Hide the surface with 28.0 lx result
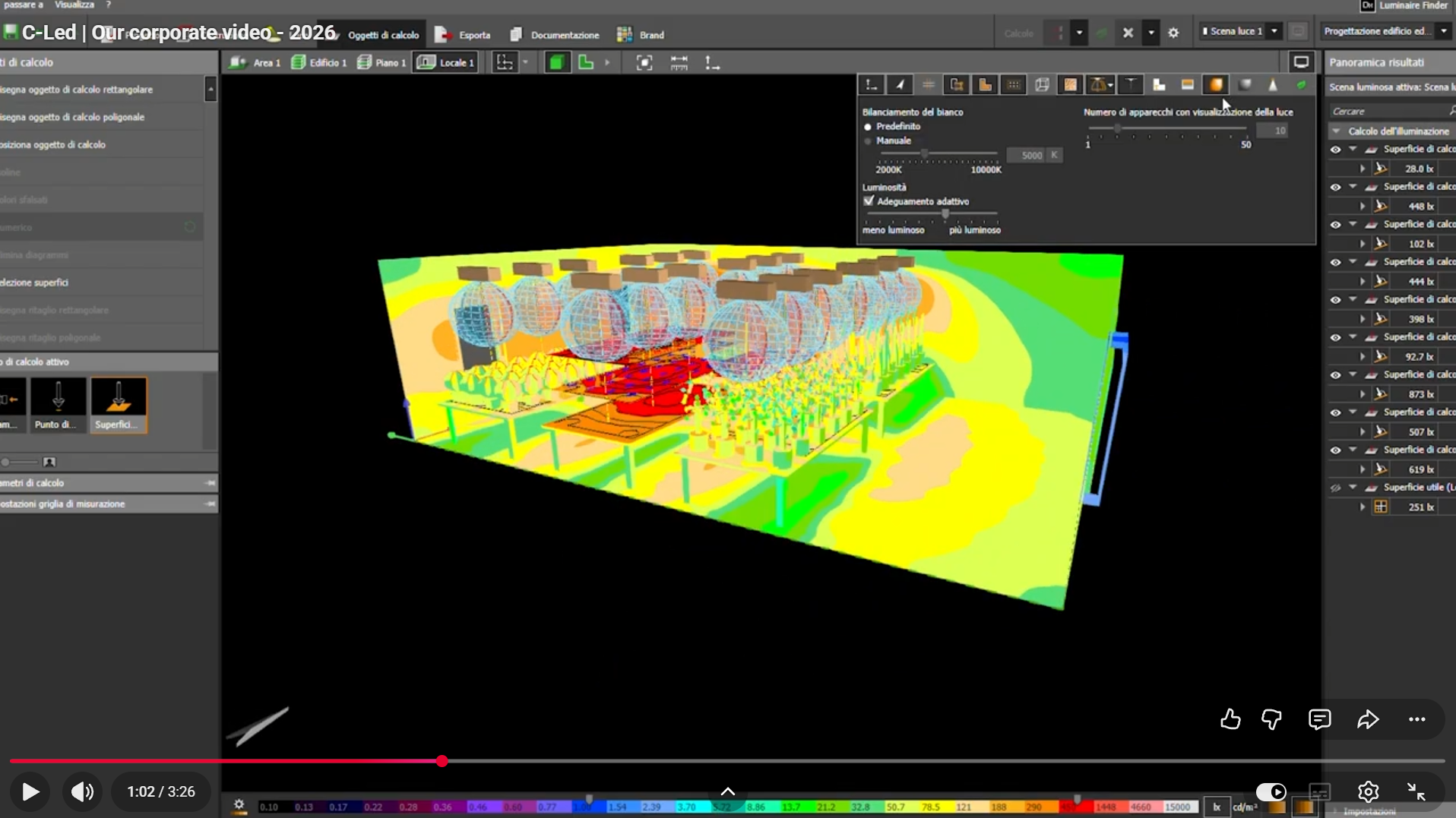Image resolution: width=1456 pixels, height=818 pixels. [x=1335, y=150]
